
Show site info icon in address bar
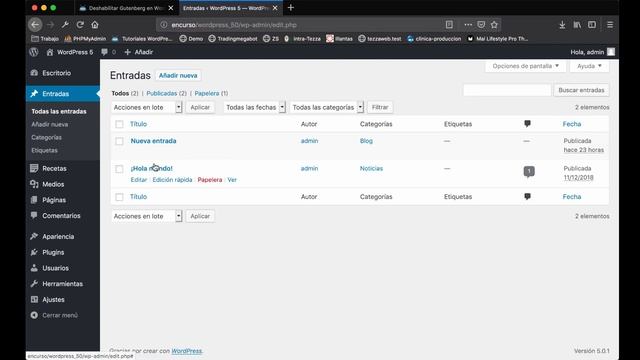164,24
